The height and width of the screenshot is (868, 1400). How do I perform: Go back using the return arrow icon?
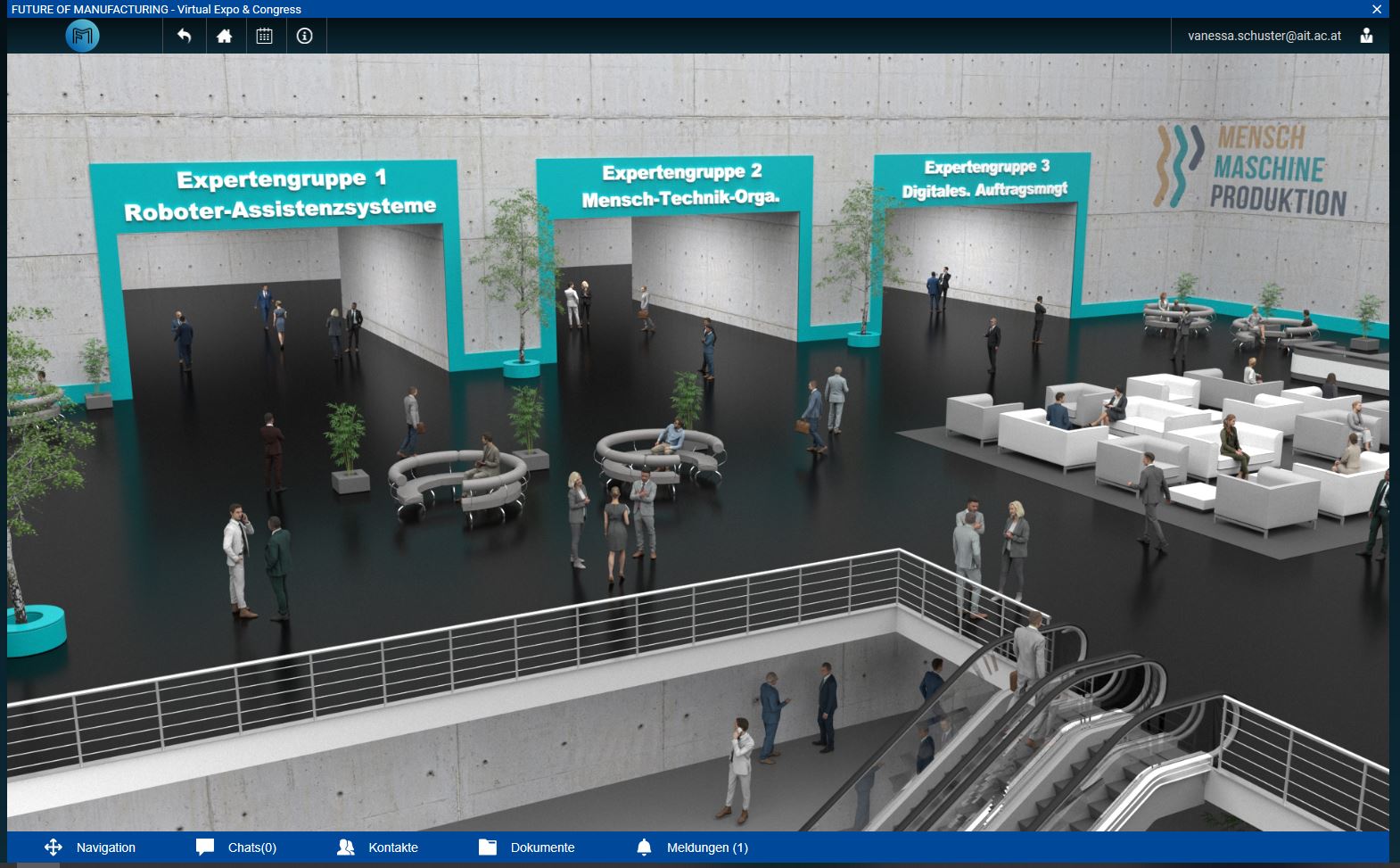tap(185, 36)
